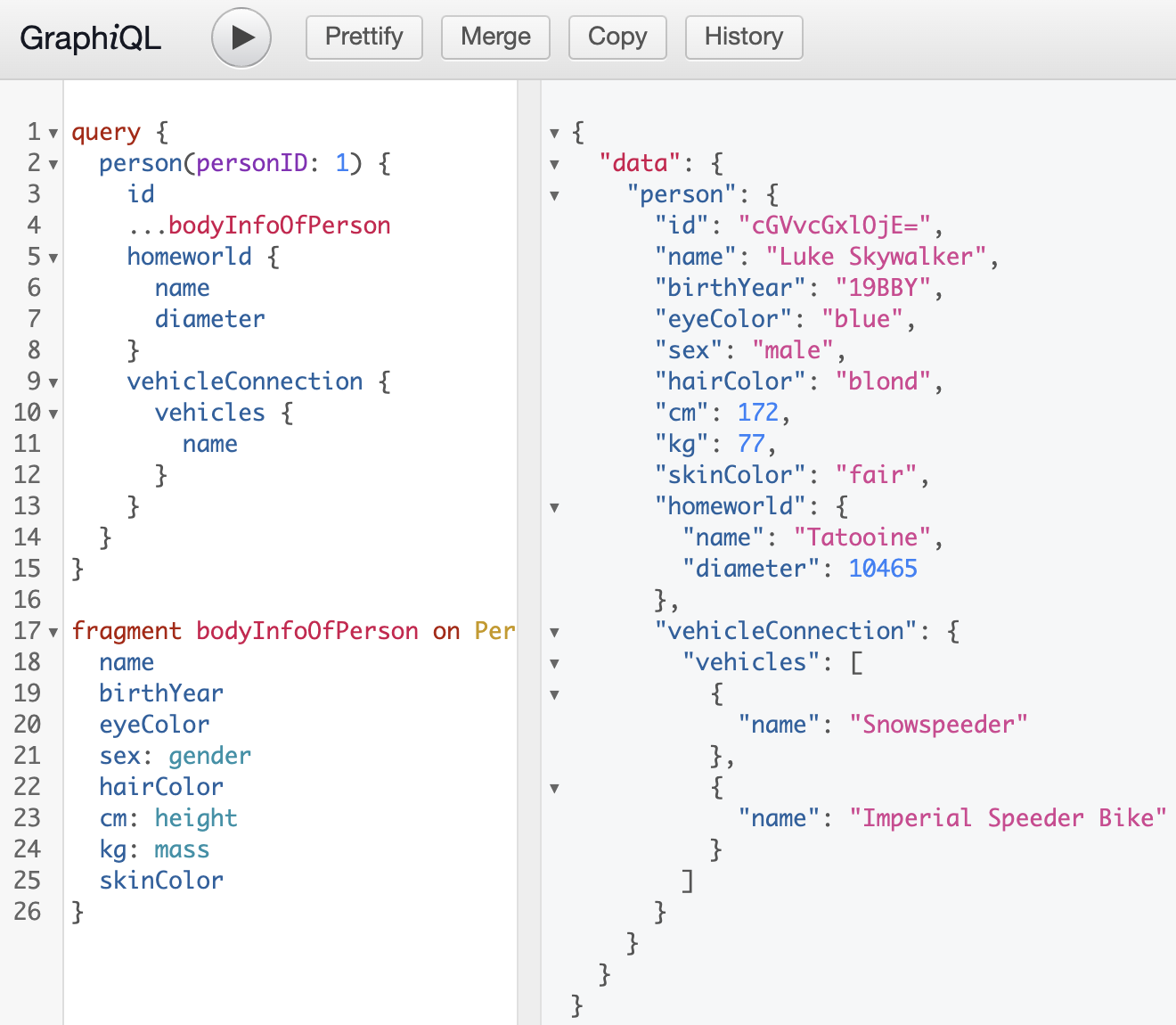Image resolution: width=1176 pixels, height=1025 pixels.
Task: Click the vehicleConnection field in the query editor
Action: coord(245,381)
